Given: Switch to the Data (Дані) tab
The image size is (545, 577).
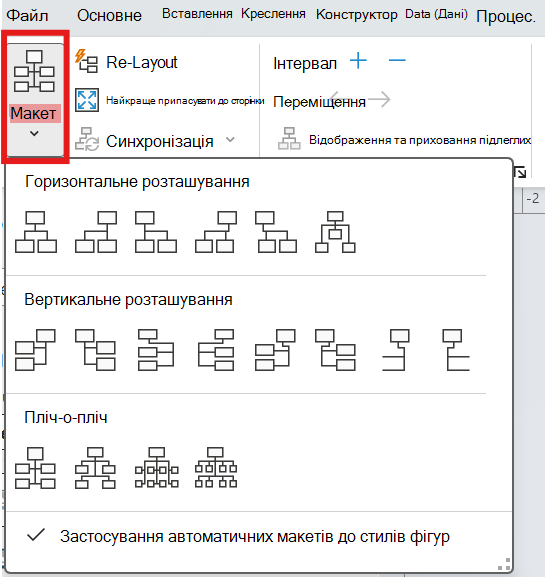Looking at the screenshot, I should [436, 14].
